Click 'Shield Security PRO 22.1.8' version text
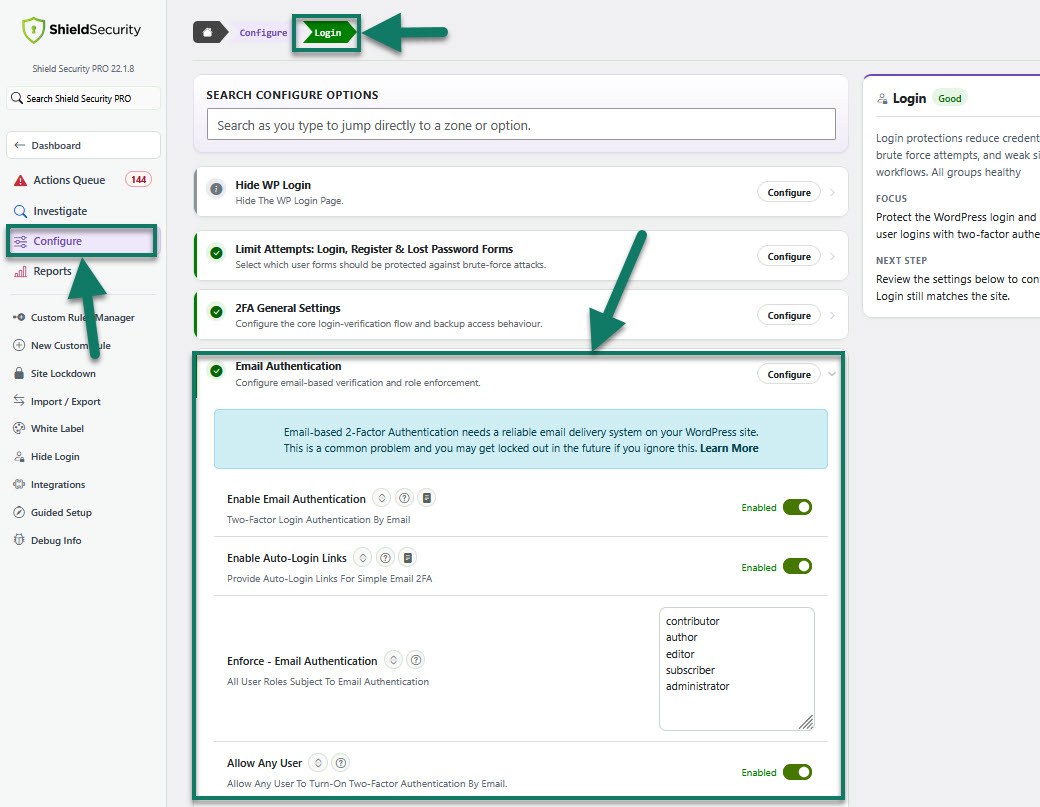This screenshot has height=807, width=1040. 84,68
